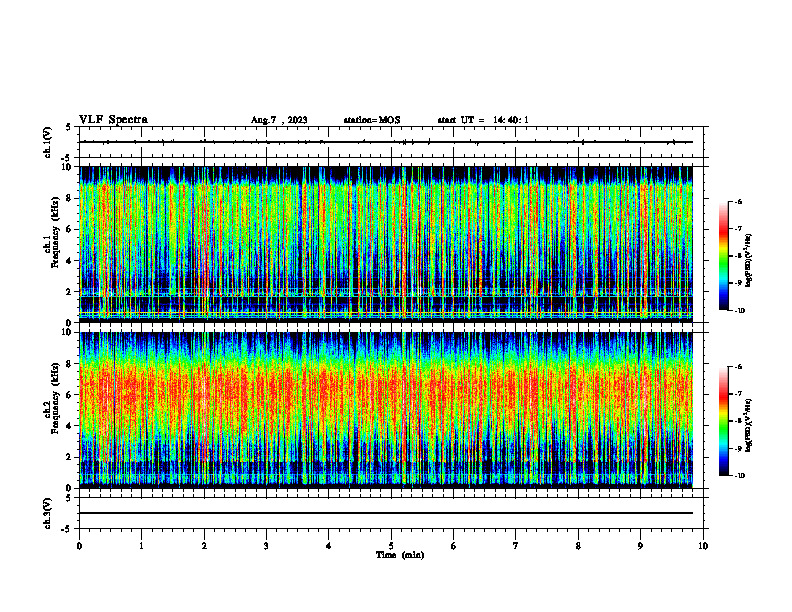The height and width of the screenshot is (612, 792).
Task: Click the "6" kHz tick on ch.2 axis
Action: tap(71, 395)
